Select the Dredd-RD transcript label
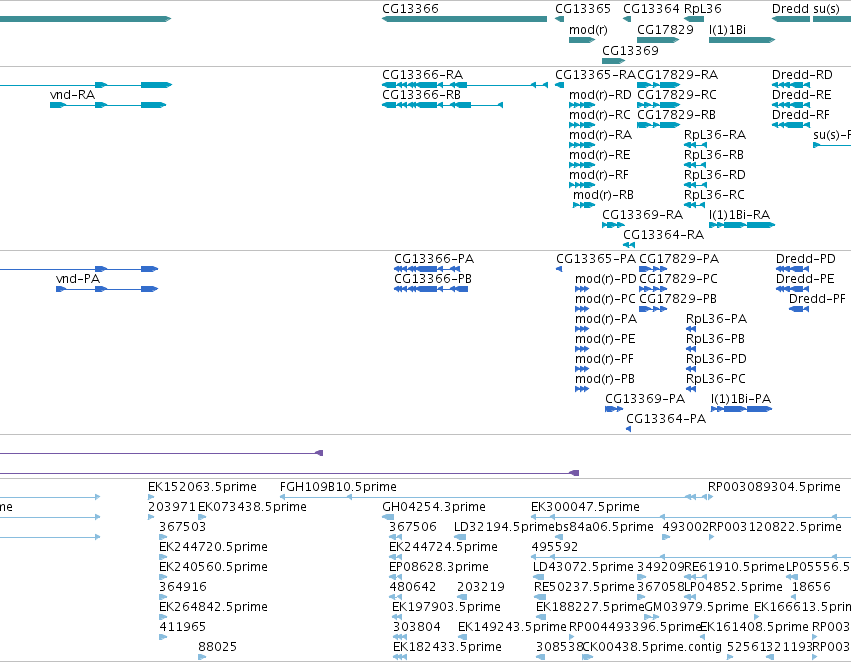851x662 pixels. 802,75
